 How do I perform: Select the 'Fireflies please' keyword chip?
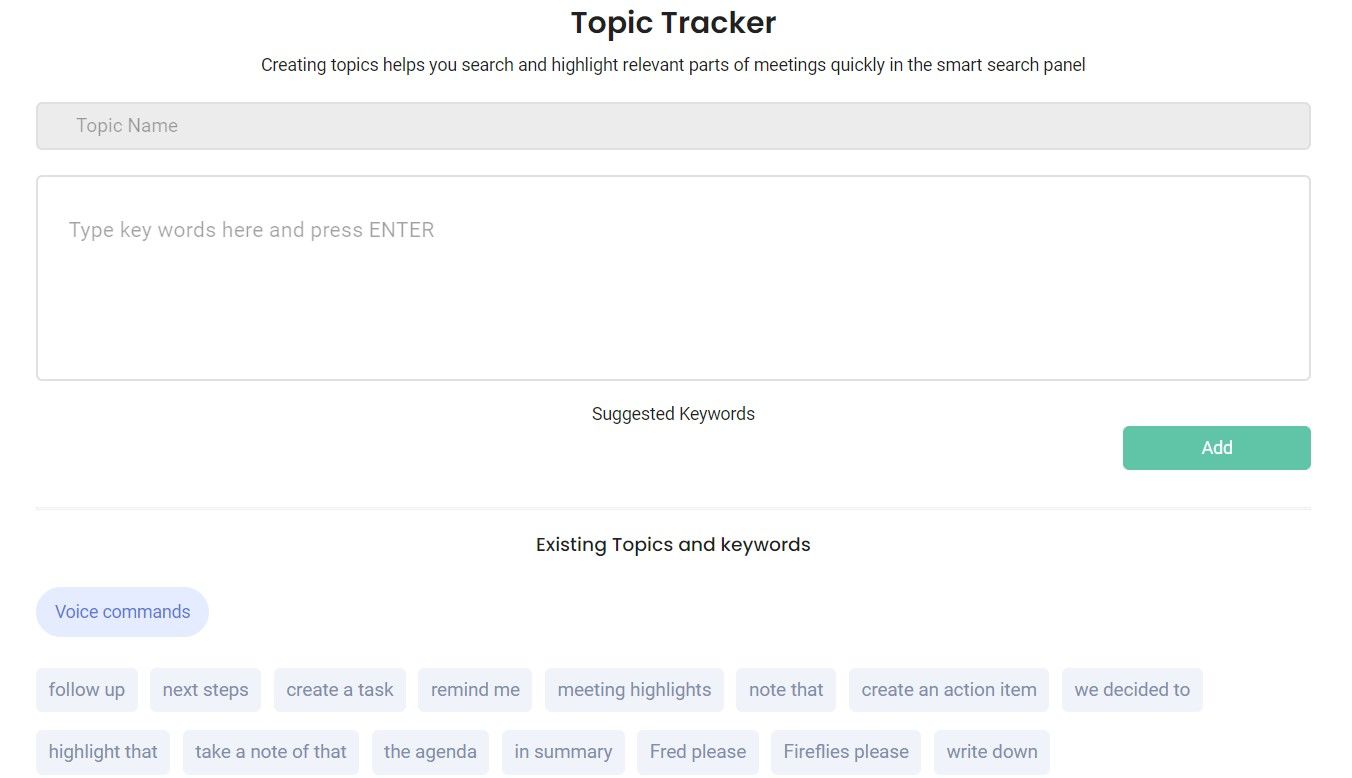[845, 751]
